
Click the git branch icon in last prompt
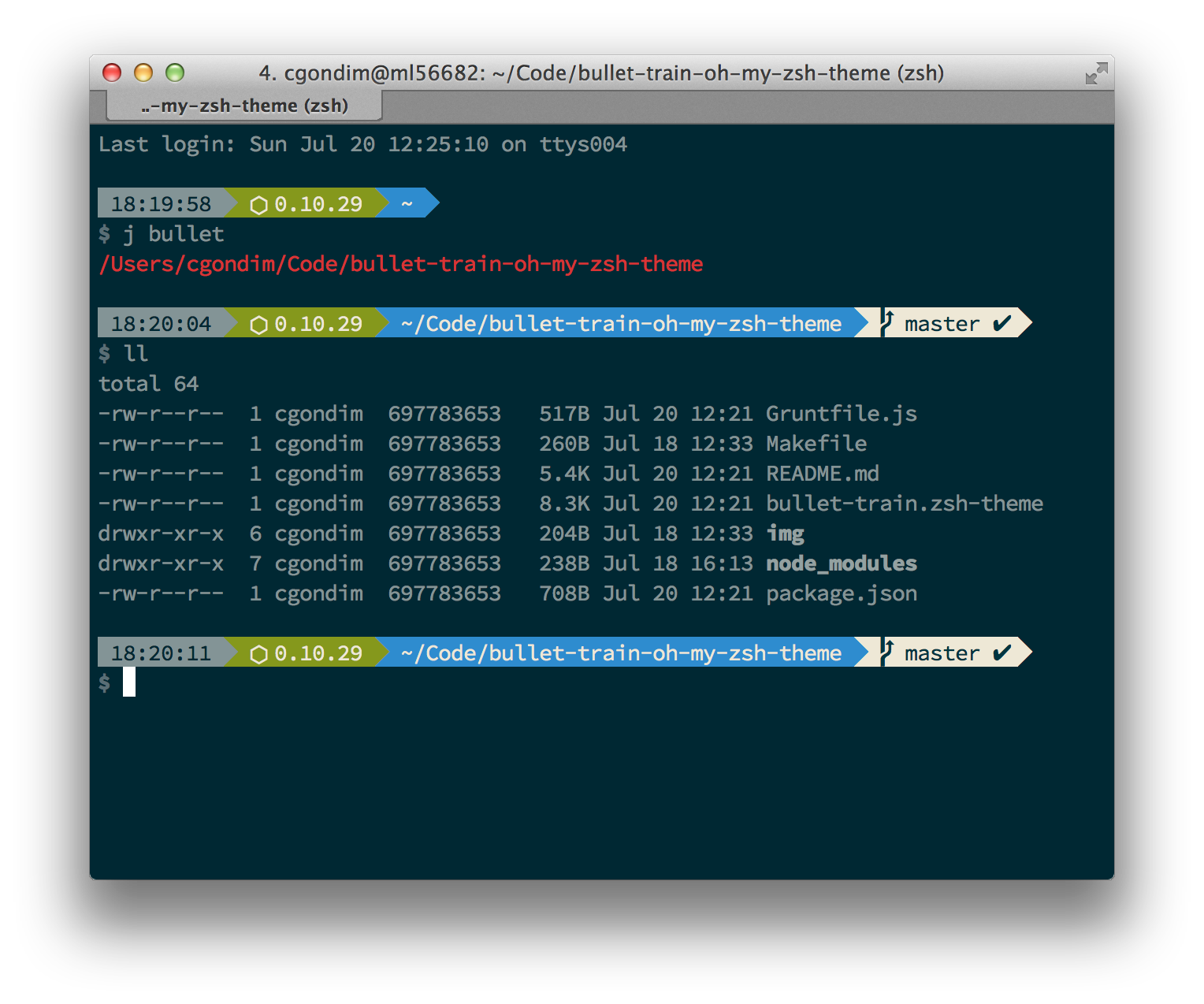tap(887, 653)
